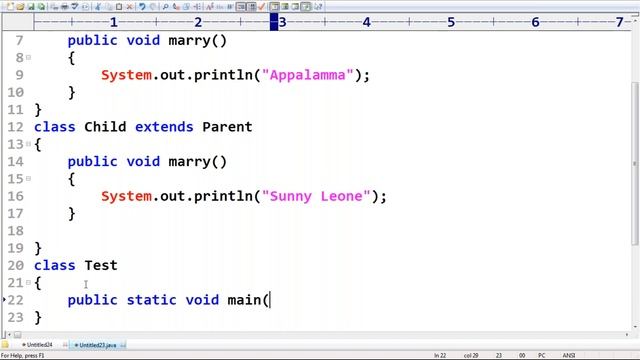Click "marry()" on line 14
Viewport: 640px width, 360px height.
[198, 162]
